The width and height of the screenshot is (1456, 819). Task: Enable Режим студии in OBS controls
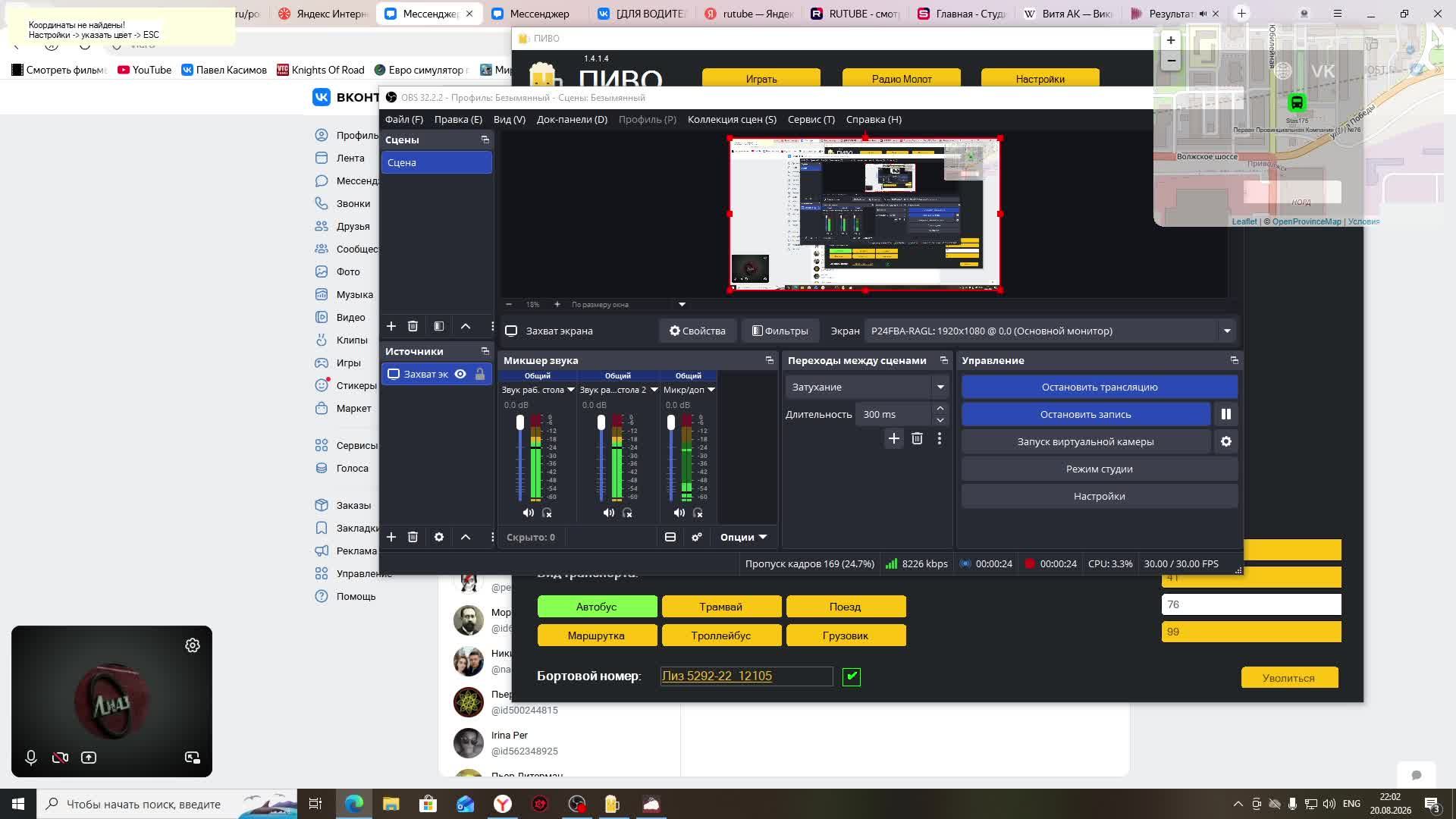1100,469
